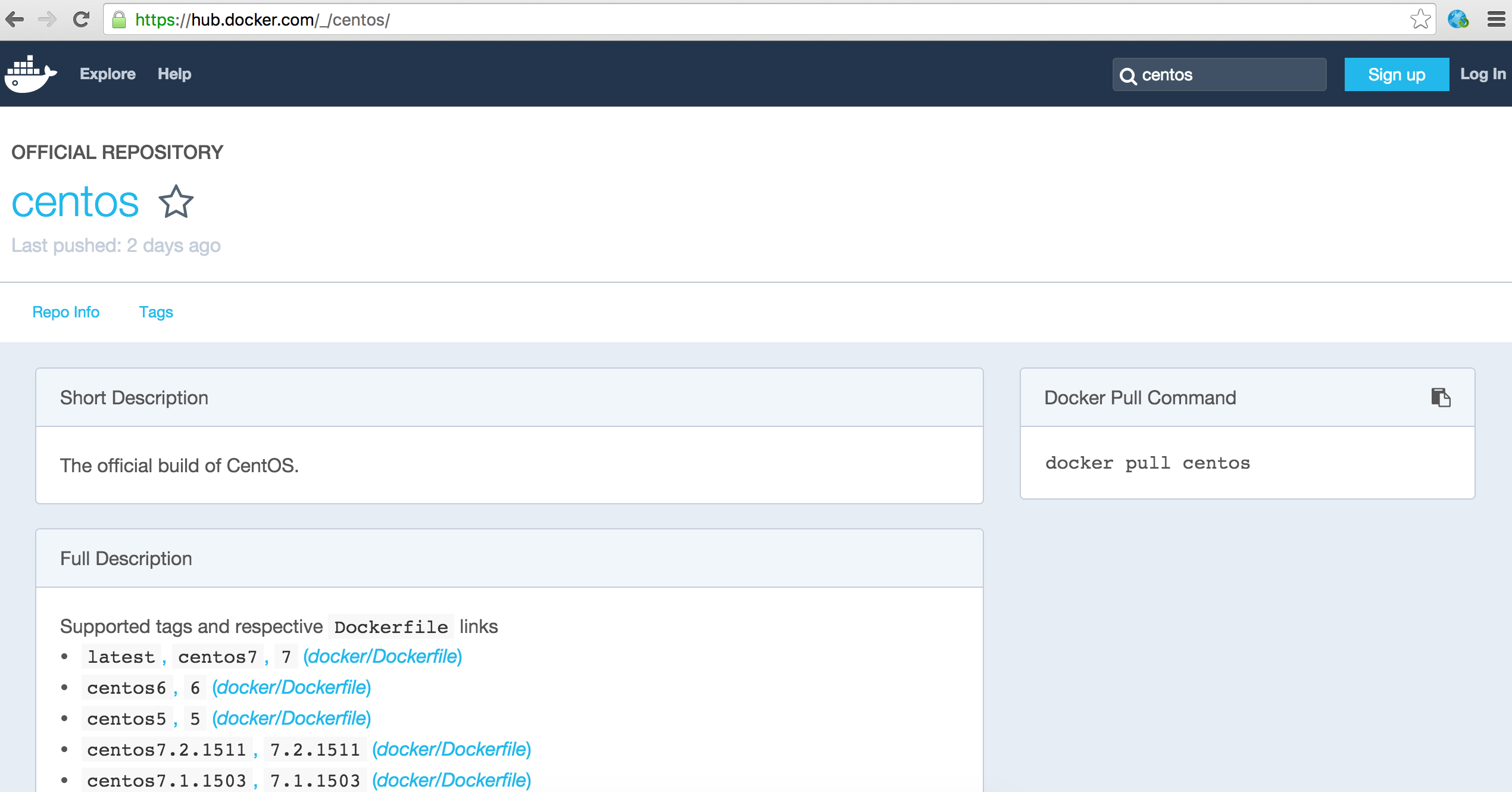
Task: Click the 'docker pull centos' command text
Action: pyautogui.click(x=1148, y=463)
